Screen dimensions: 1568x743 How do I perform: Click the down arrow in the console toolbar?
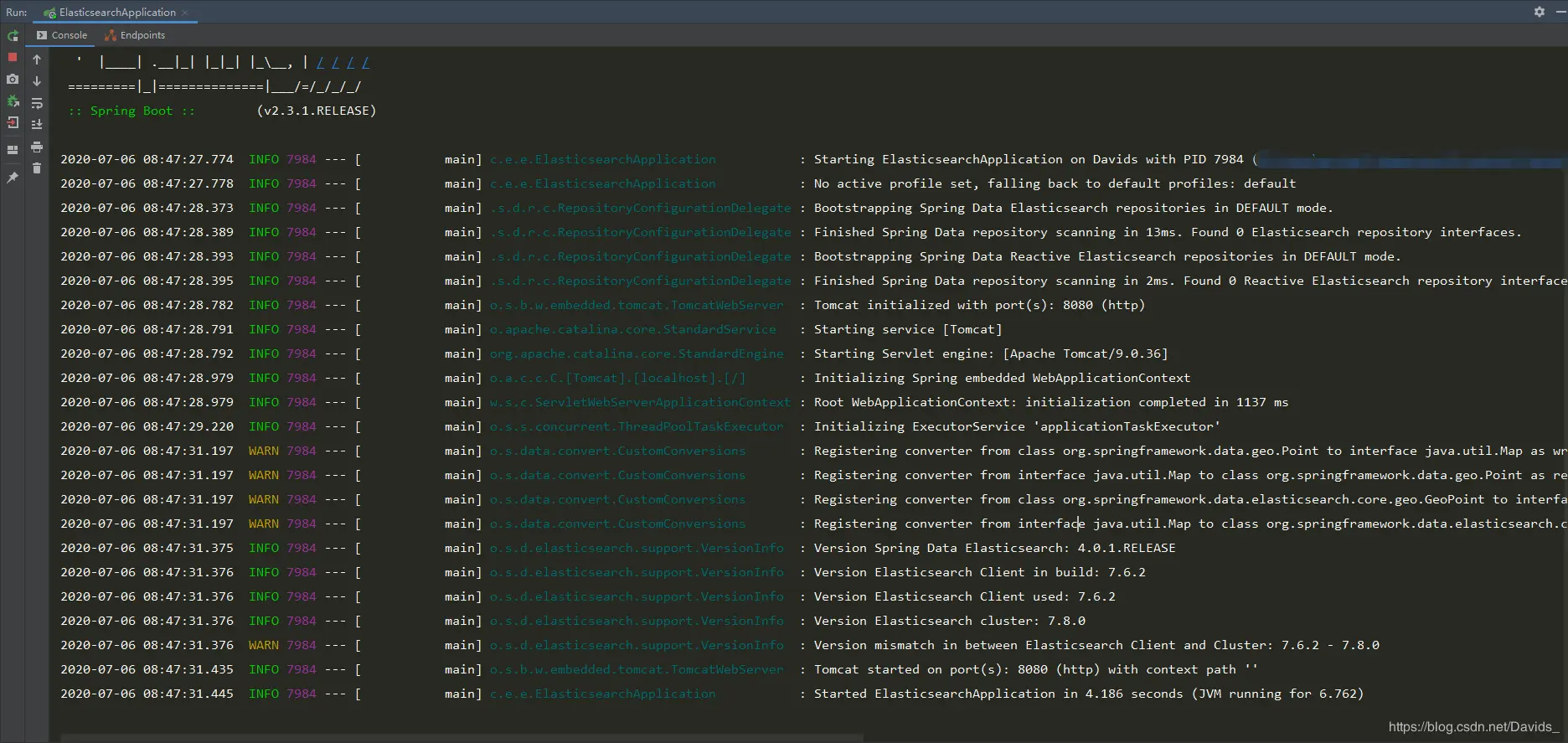click(x=37, y=81)
